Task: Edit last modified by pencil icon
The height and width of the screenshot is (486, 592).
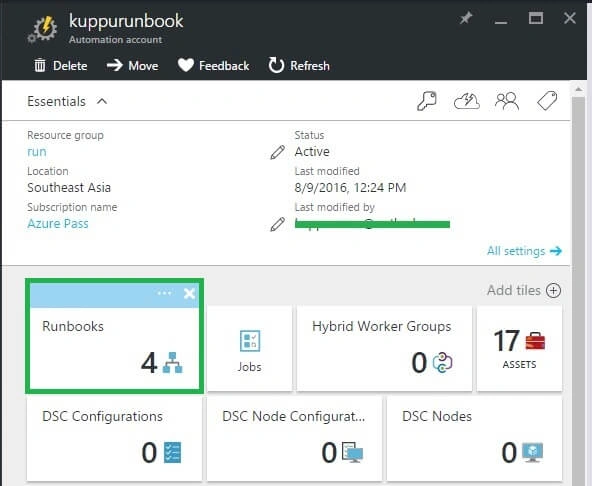Action: 278,224
